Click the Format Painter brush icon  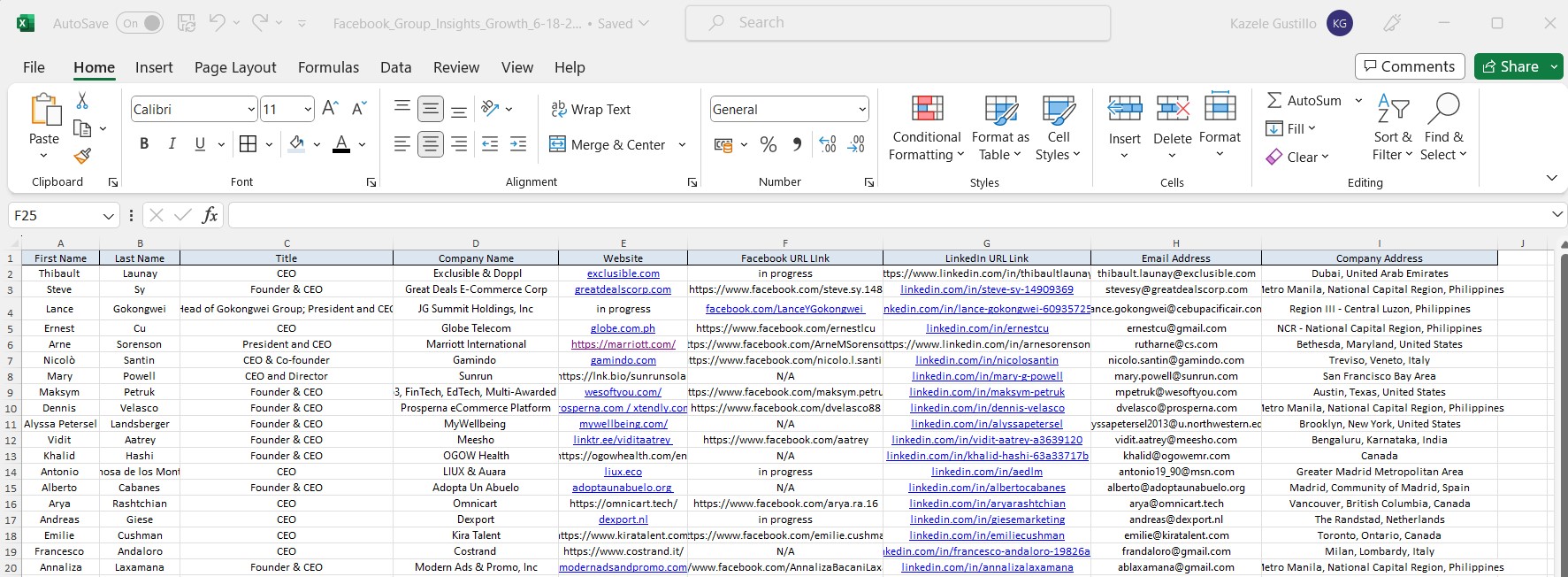tap(82, 157)
